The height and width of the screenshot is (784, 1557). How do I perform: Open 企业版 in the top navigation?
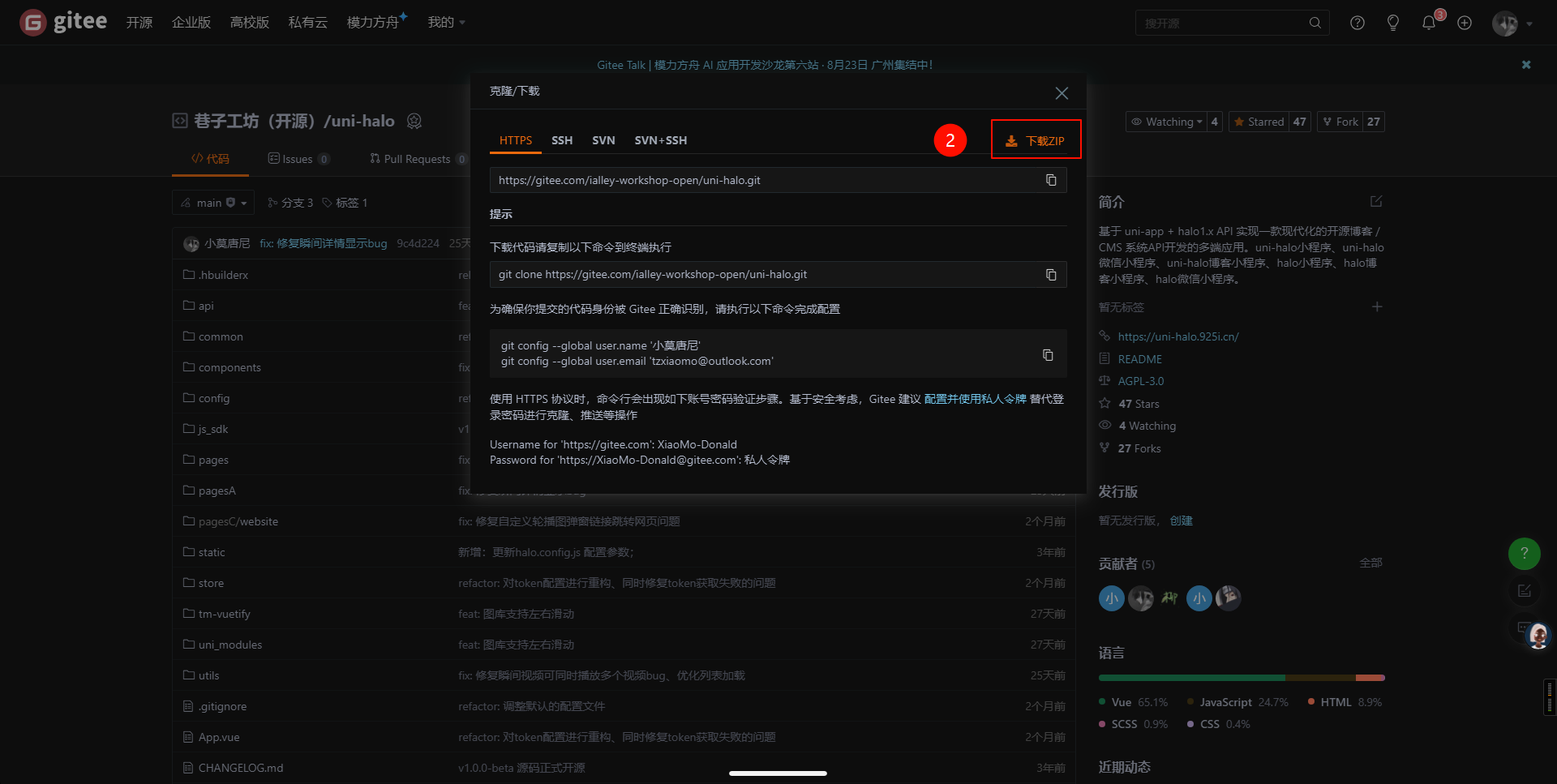(191, 23)
